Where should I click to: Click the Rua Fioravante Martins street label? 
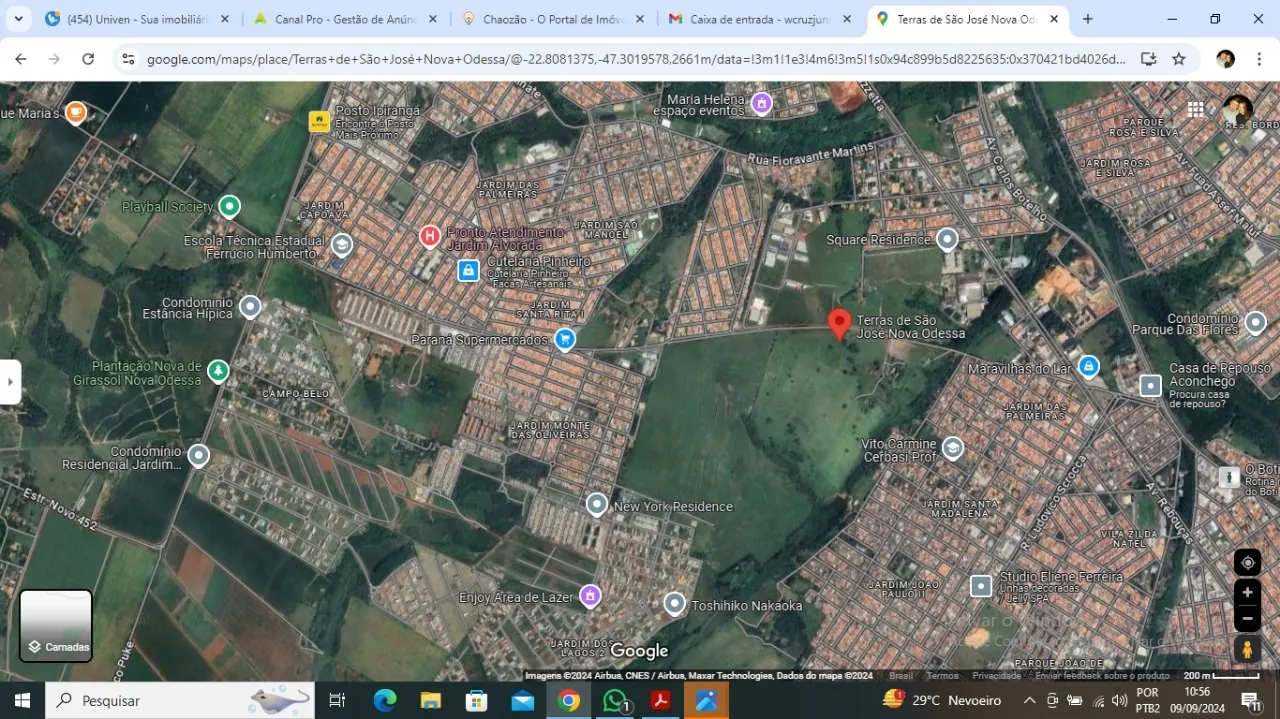pyautogui.click(x=811, y=153)
